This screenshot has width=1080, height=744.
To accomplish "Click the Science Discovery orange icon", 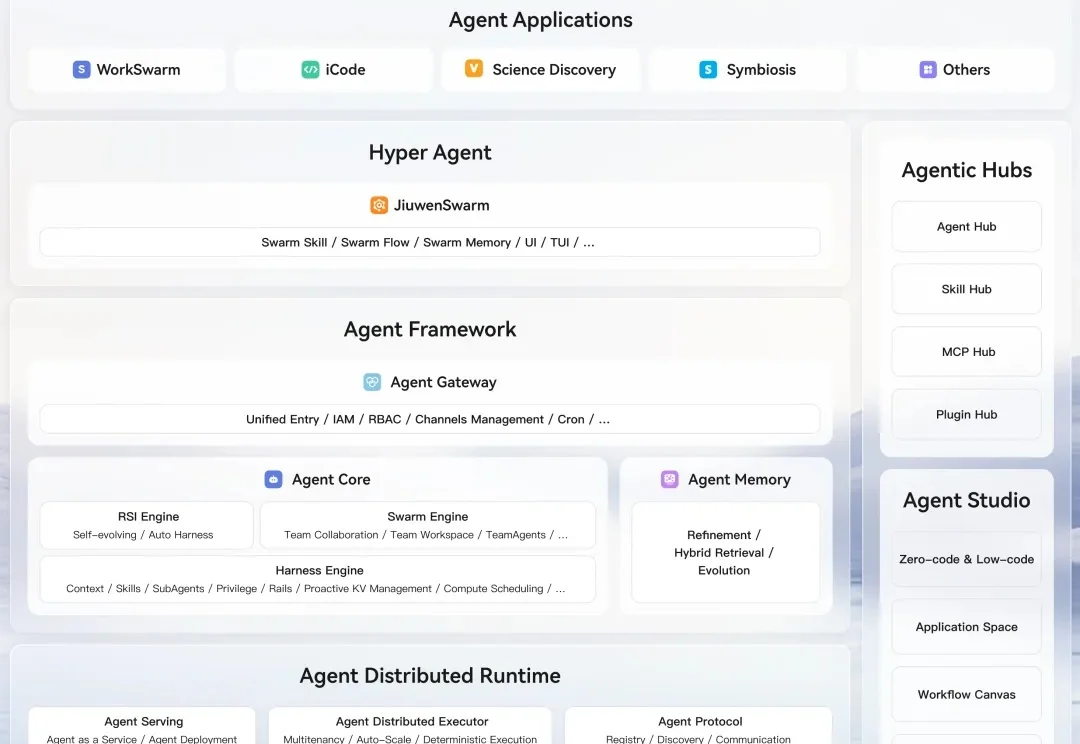I will [x=474, y=69].
